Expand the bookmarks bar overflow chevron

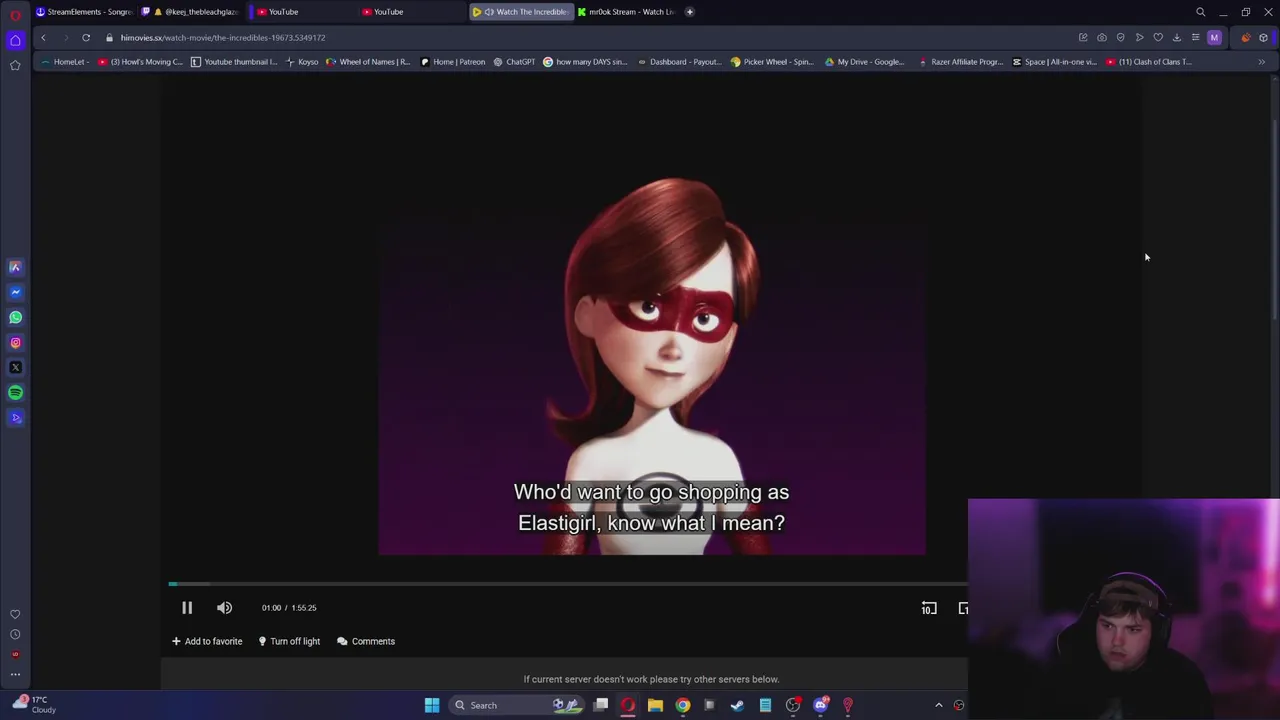pos(1261,62)
